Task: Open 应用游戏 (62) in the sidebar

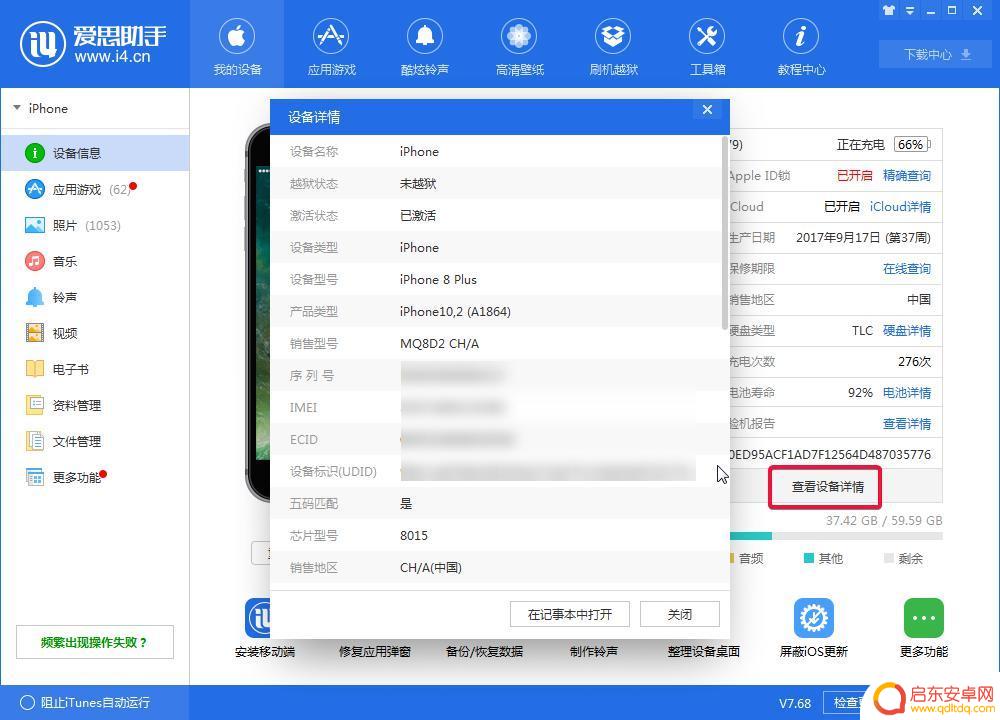Action: click(x=95, y=189)
